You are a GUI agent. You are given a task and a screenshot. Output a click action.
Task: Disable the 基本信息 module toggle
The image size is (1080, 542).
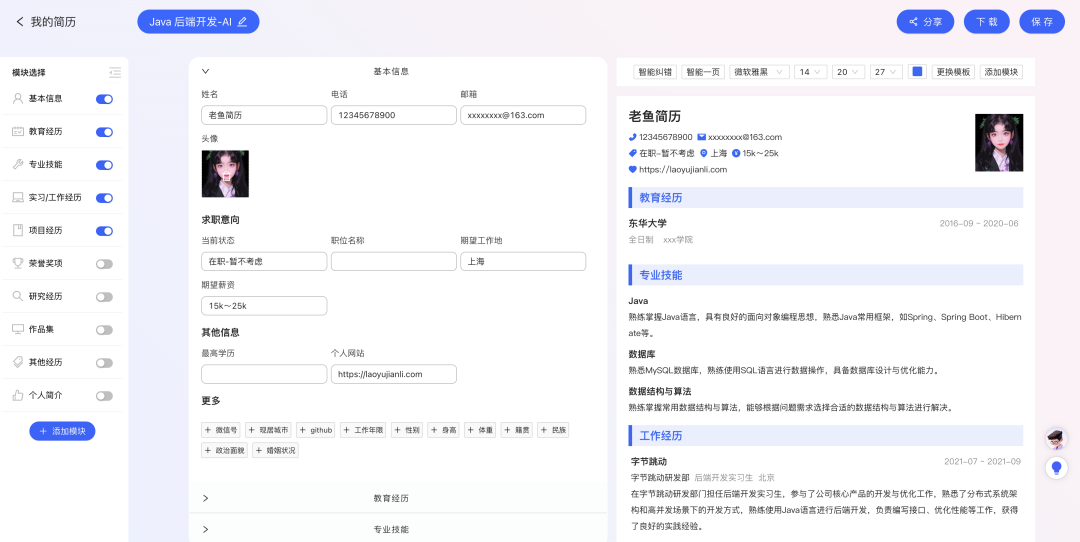(x=104, y=99)
